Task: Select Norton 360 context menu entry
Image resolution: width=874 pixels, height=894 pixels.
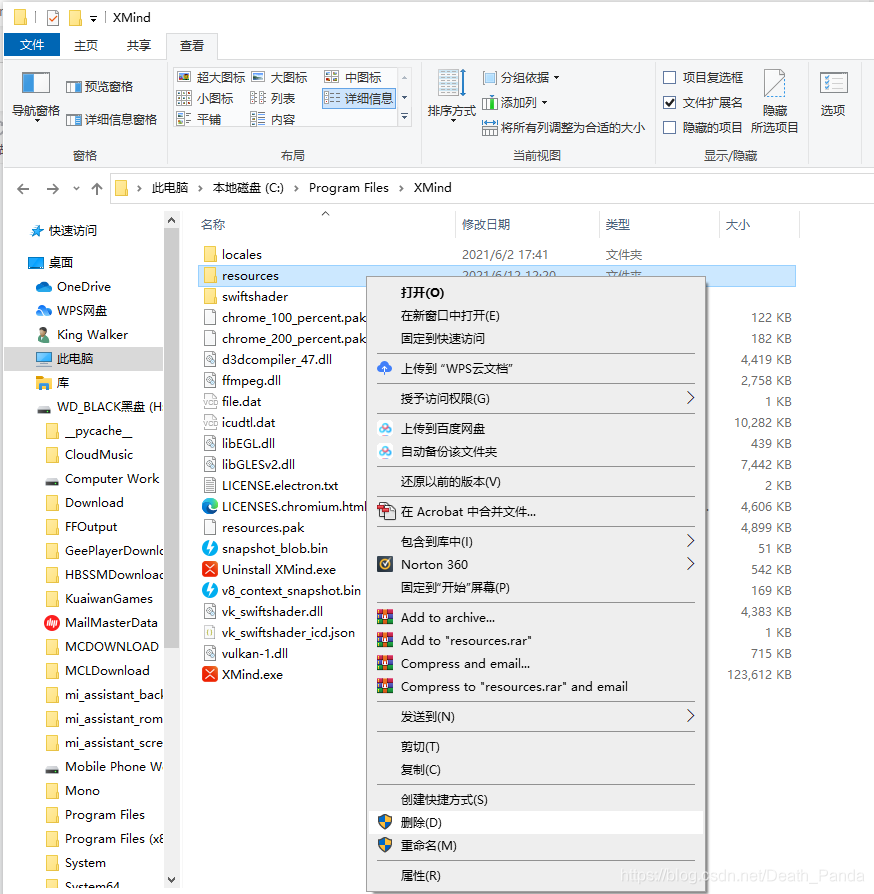Action: pyautogui.click(x=434, y=564)
